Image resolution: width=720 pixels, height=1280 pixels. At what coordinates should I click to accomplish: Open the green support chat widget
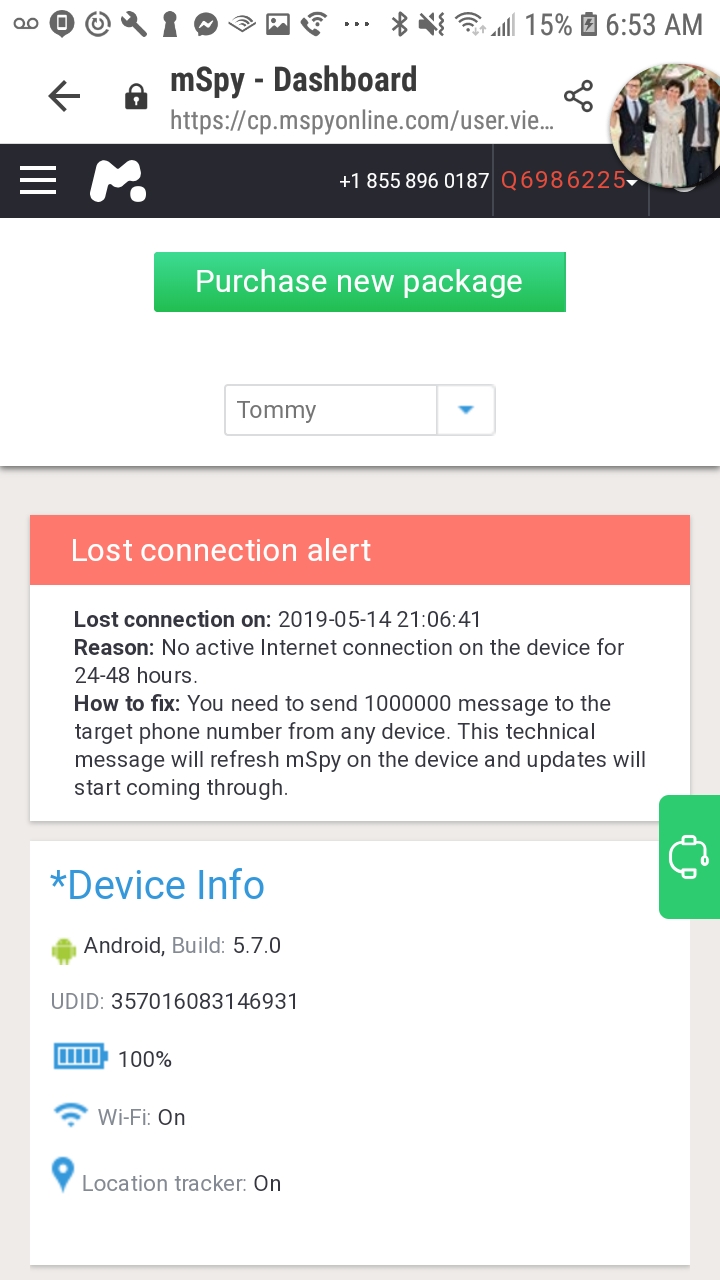(x=689, y=857)
